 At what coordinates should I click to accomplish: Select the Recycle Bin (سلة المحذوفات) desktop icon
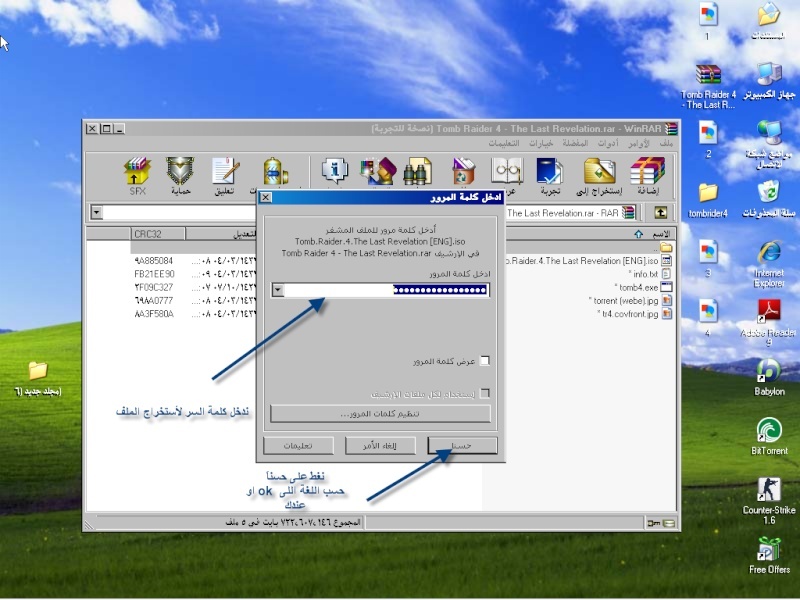(769, 199)
